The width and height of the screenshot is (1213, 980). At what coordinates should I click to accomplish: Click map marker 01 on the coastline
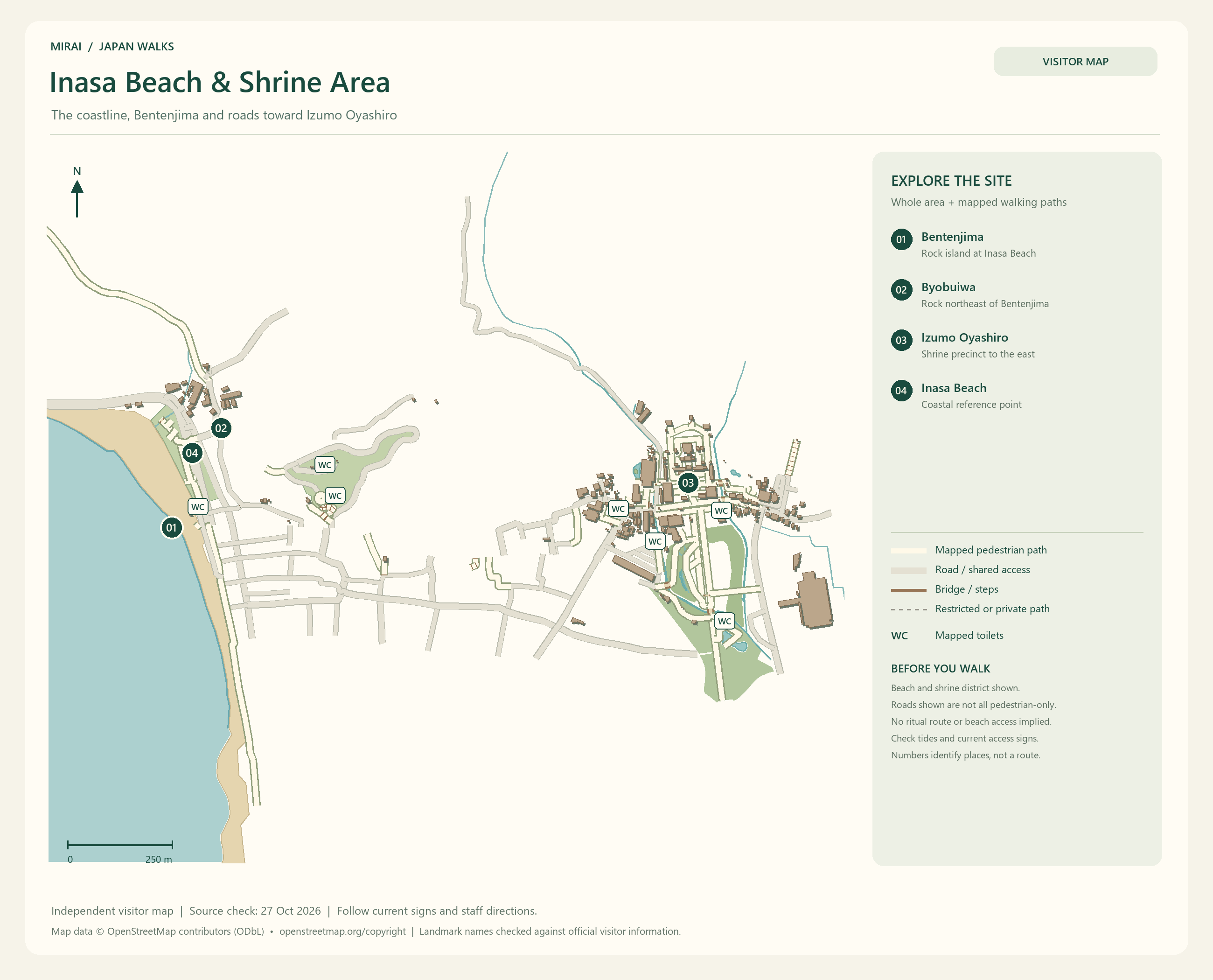point(172,528)
